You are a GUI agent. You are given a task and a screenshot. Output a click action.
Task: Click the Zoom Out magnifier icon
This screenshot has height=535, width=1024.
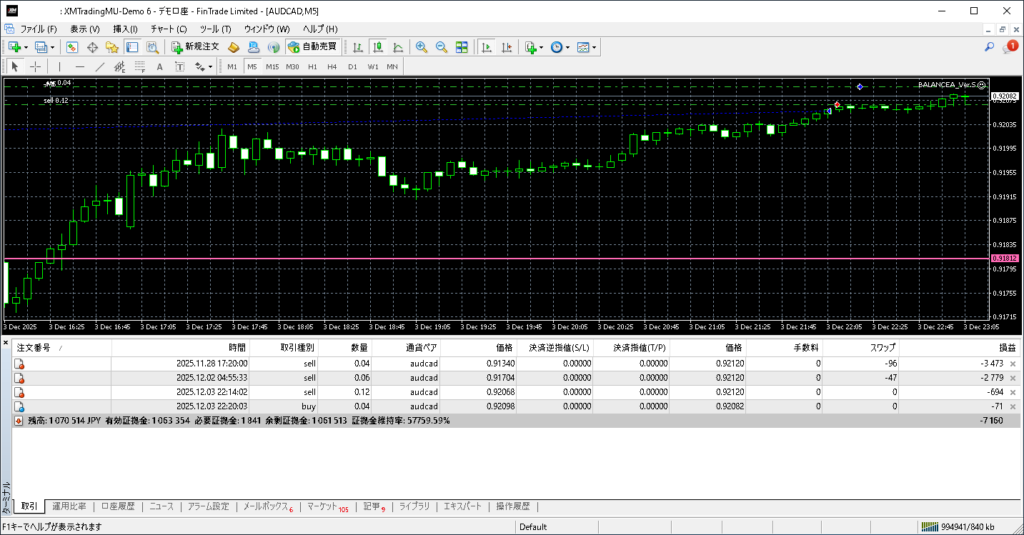point(441,47)
